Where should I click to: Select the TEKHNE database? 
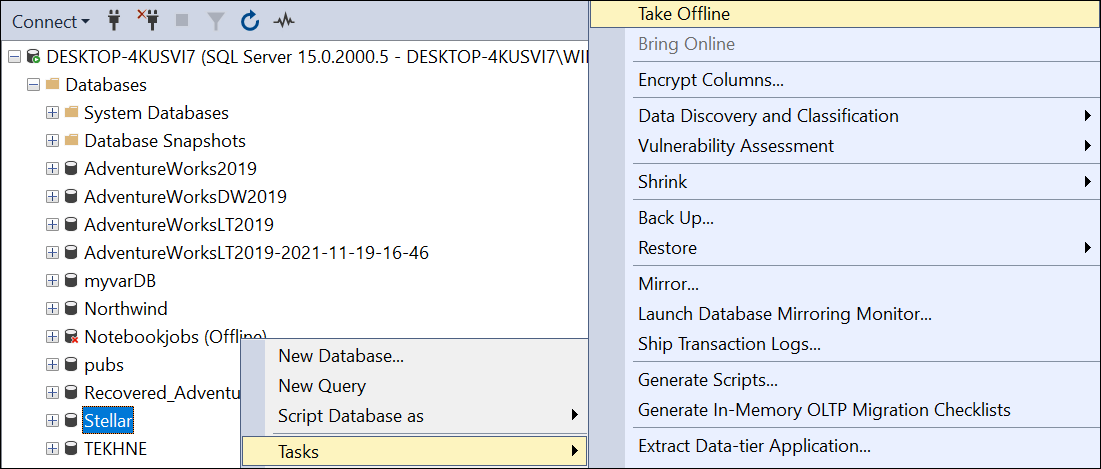tap(115, 449)
